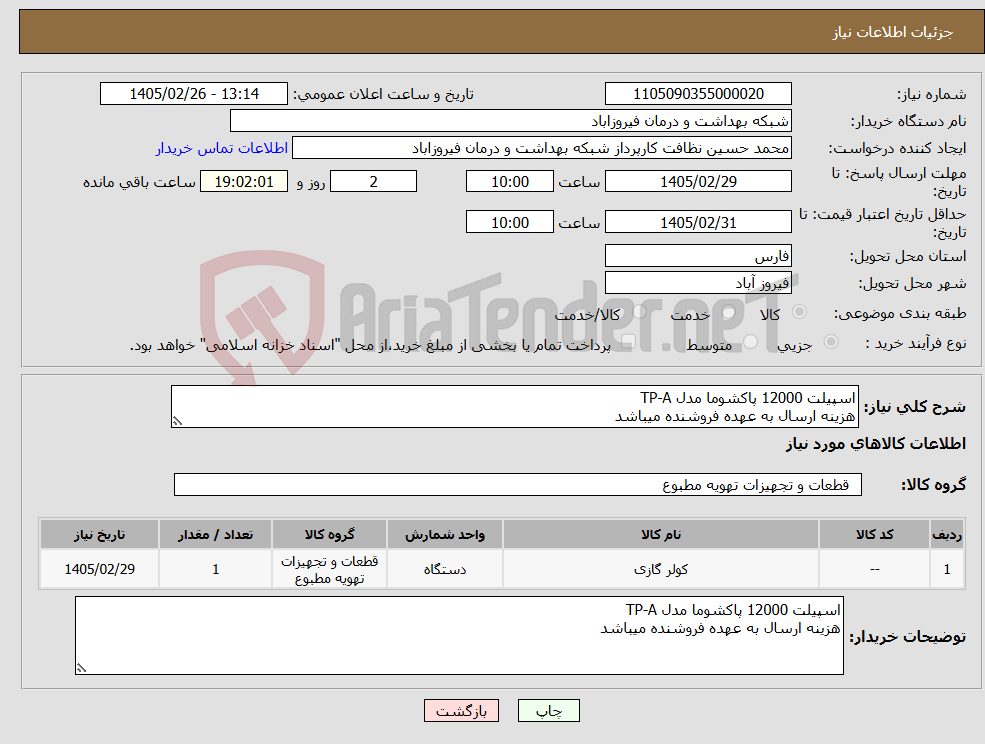Image resolution: width=985 pixels, height=744 pixels.
Task: Click the ردیف column header
Action: pos(947,534)
